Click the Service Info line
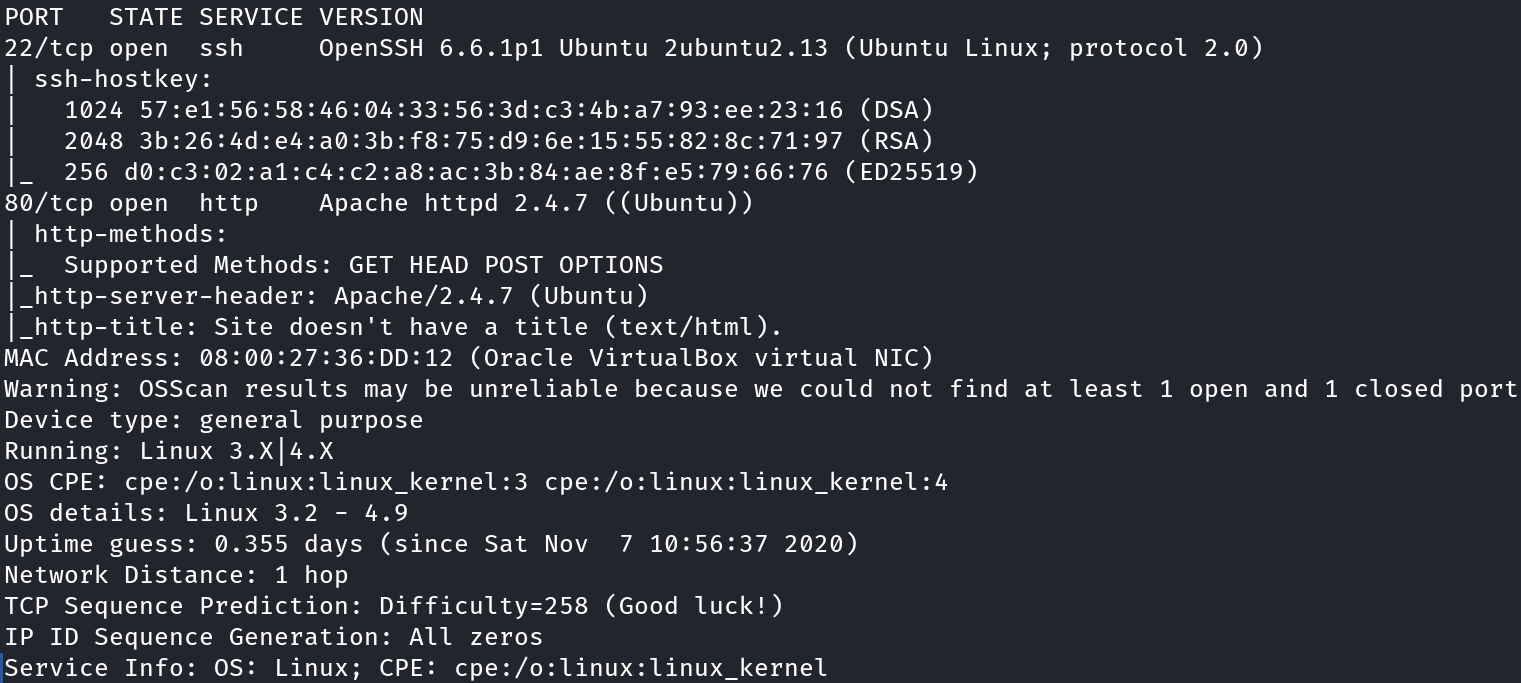This screenshot has width=1521, height=683. [416, 668]
